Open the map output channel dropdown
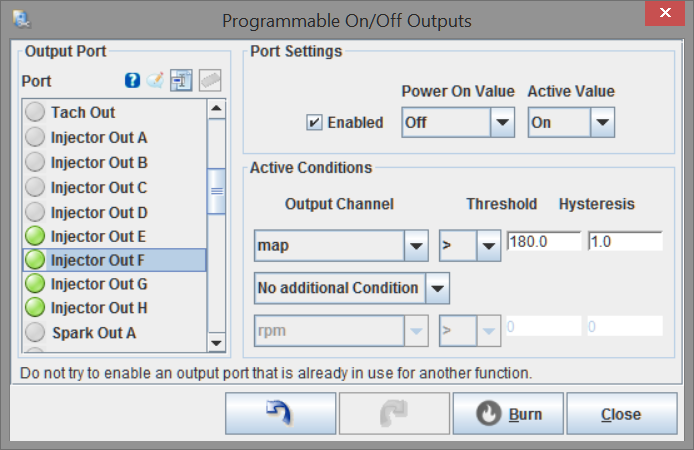 [341, 245]
